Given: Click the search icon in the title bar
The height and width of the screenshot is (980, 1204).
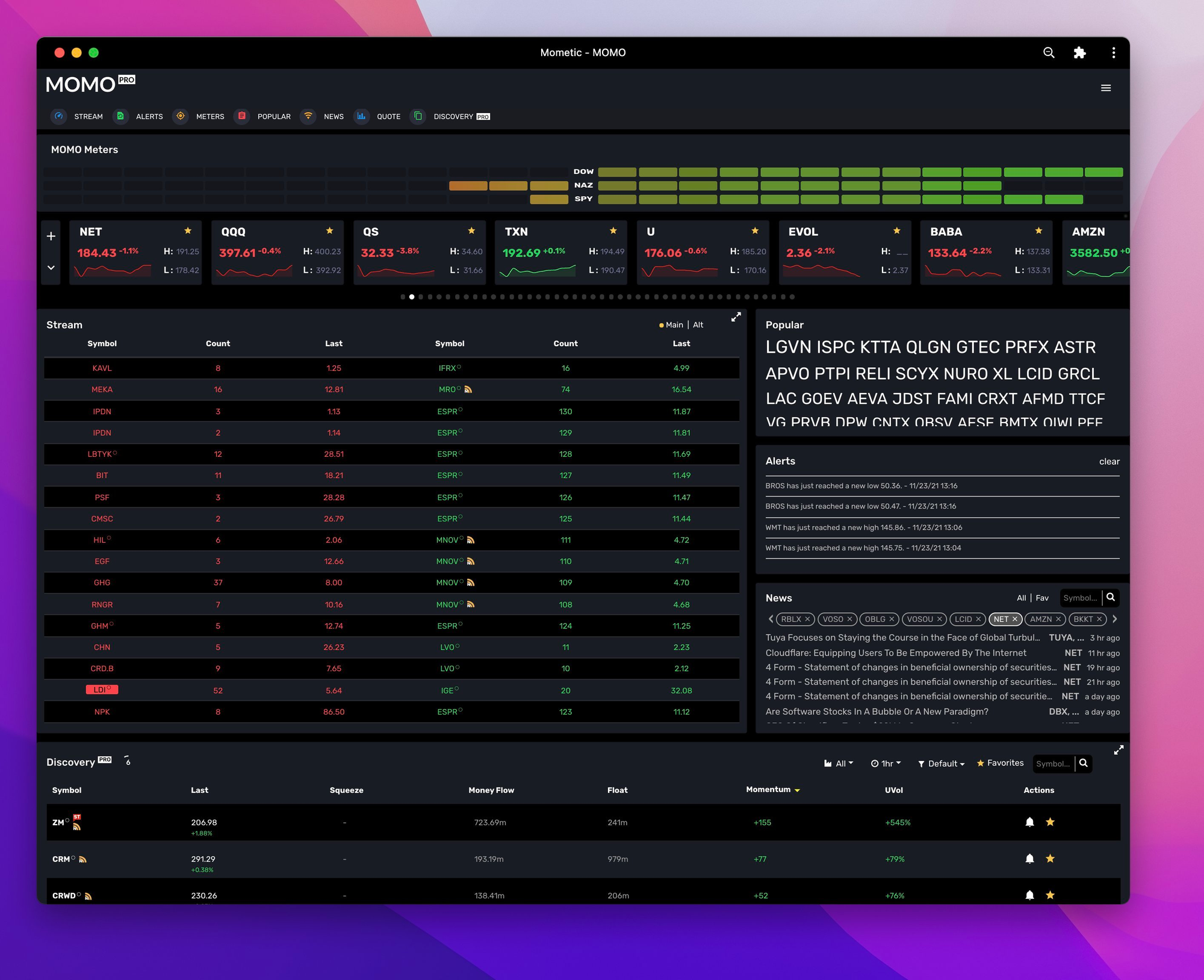Looking at the screenshot, I should 1049,52.
